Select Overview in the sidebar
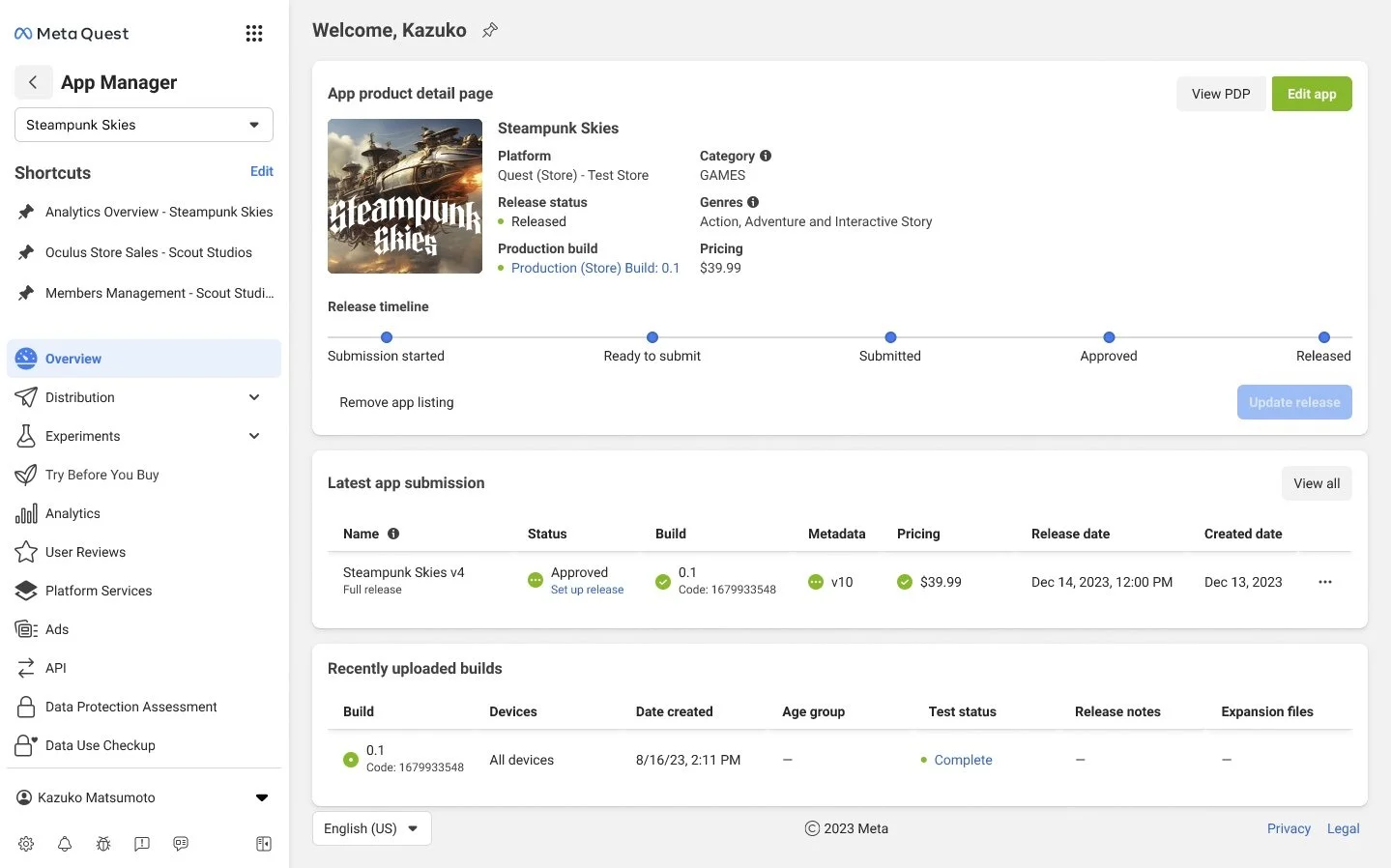This screenshot has height=868, width=1391. 144,359
